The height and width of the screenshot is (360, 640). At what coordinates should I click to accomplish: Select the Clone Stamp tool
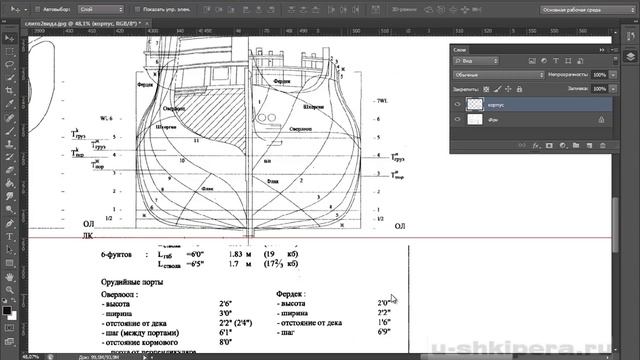point(9,144)
